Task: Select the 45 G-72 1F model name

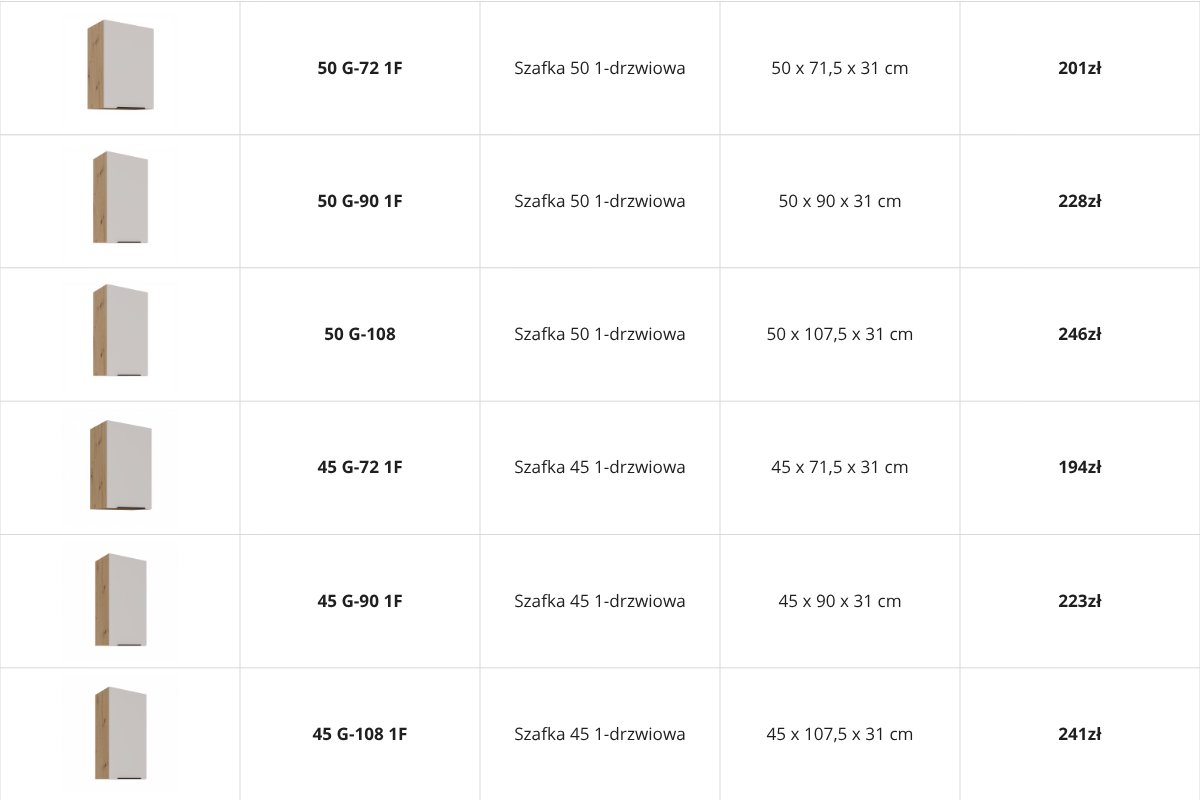Action: tap(360, 467)
